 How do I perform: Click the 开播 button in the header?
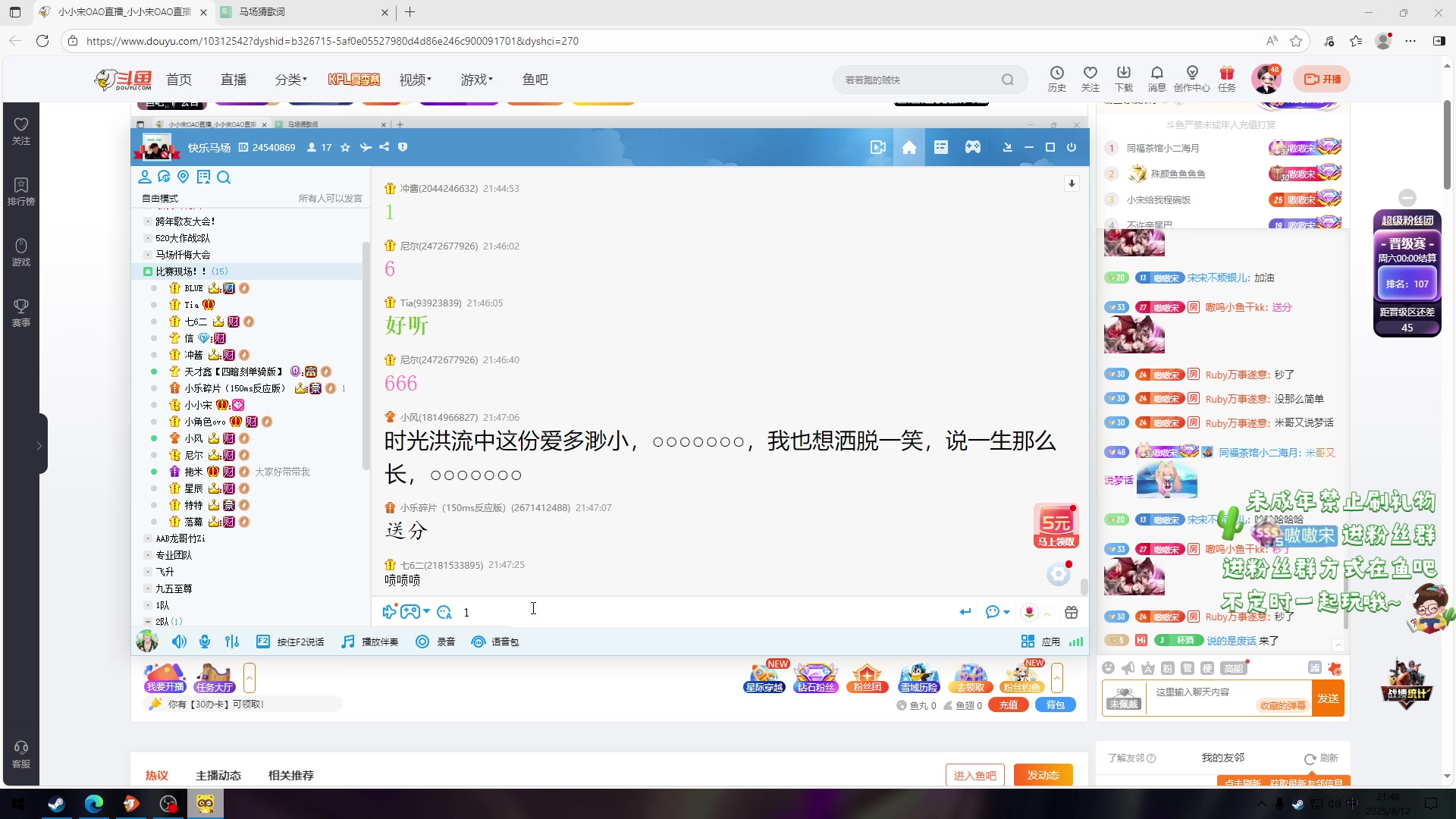pyautogui.click(x=1323, y=79)
